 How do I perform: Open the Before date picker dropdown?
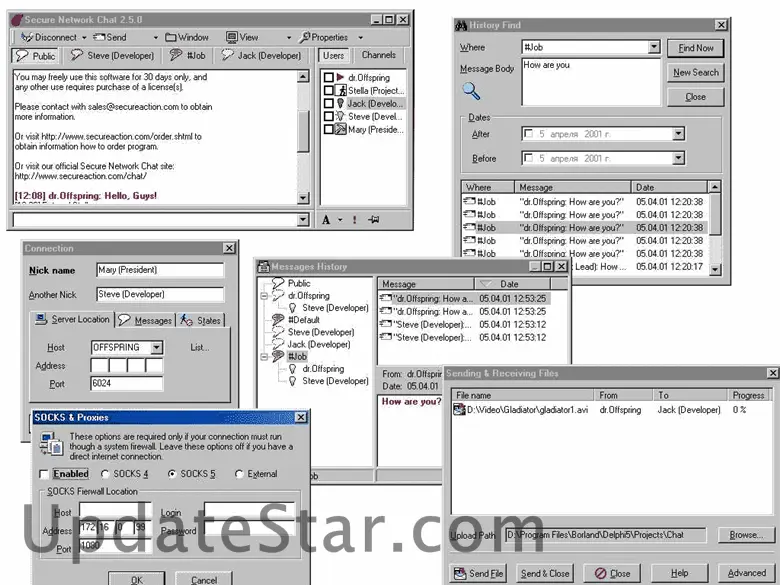coord(678,158)
